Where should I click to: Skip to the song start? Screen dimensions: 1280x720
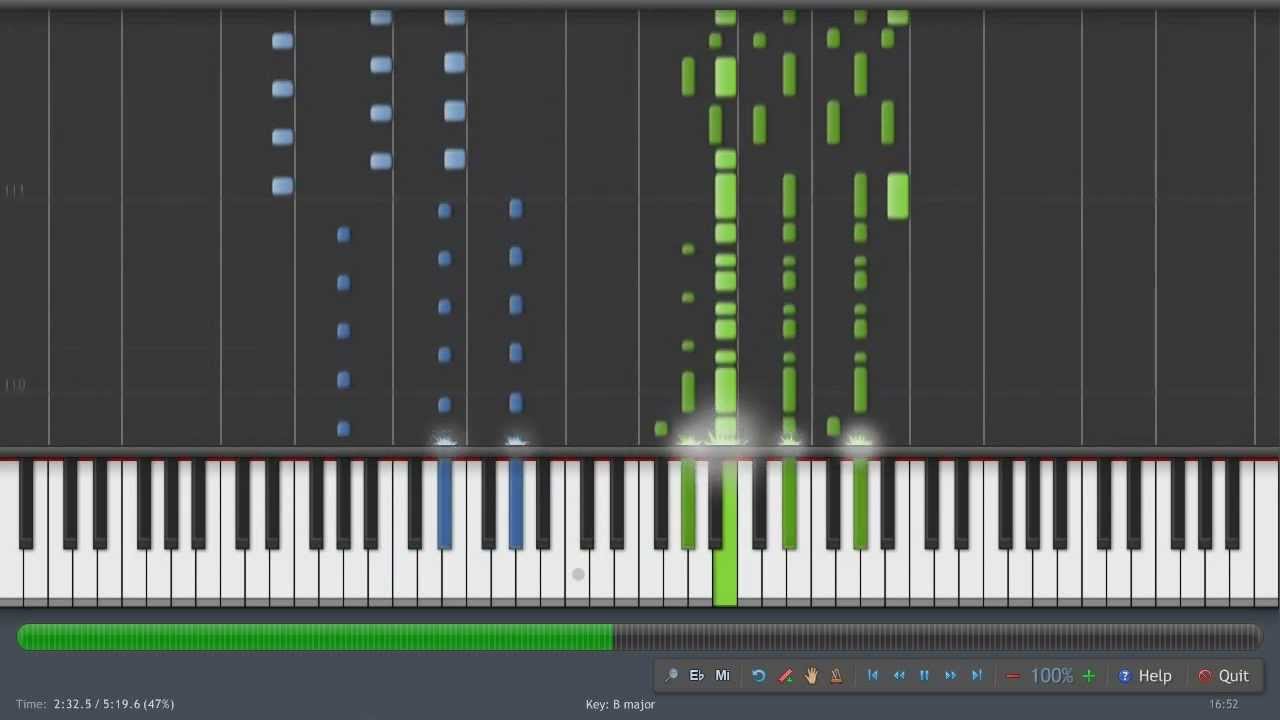pyautogui.click(x=873, y=676)
